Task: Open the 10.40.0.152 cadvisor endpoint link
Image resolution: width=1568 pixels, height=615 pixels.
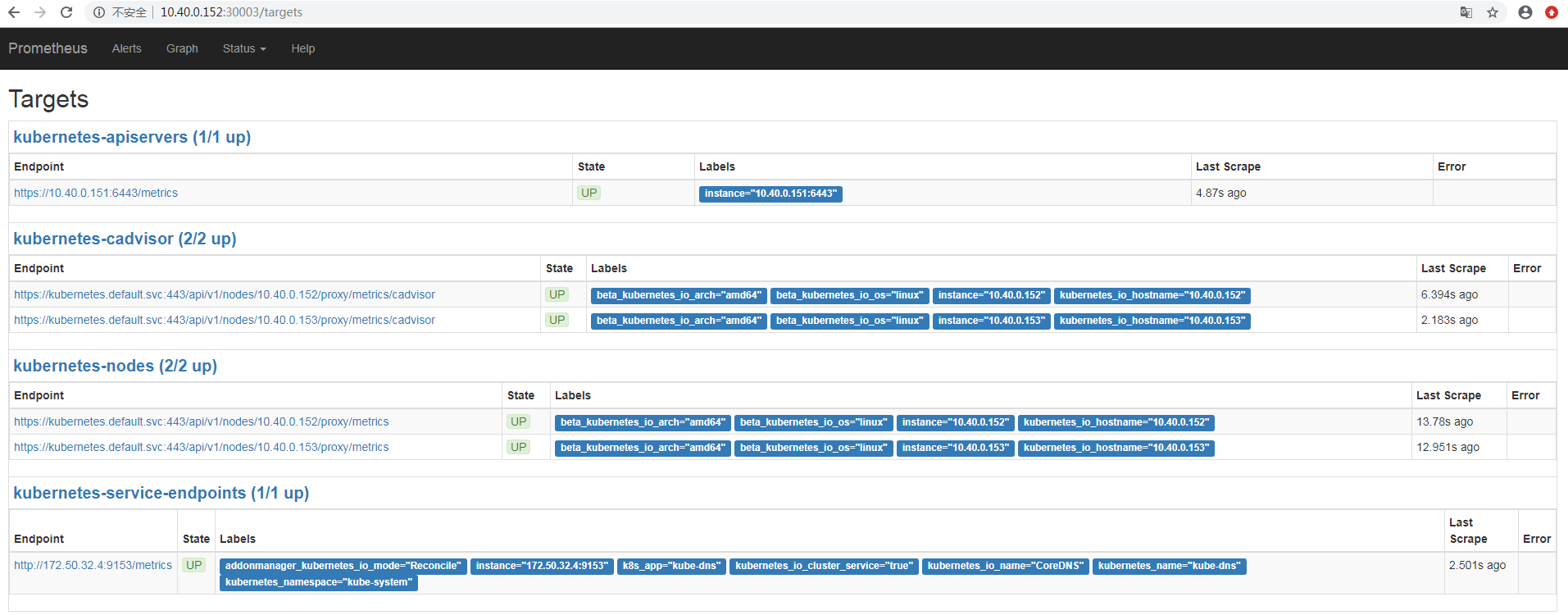Action: (225, 294)
